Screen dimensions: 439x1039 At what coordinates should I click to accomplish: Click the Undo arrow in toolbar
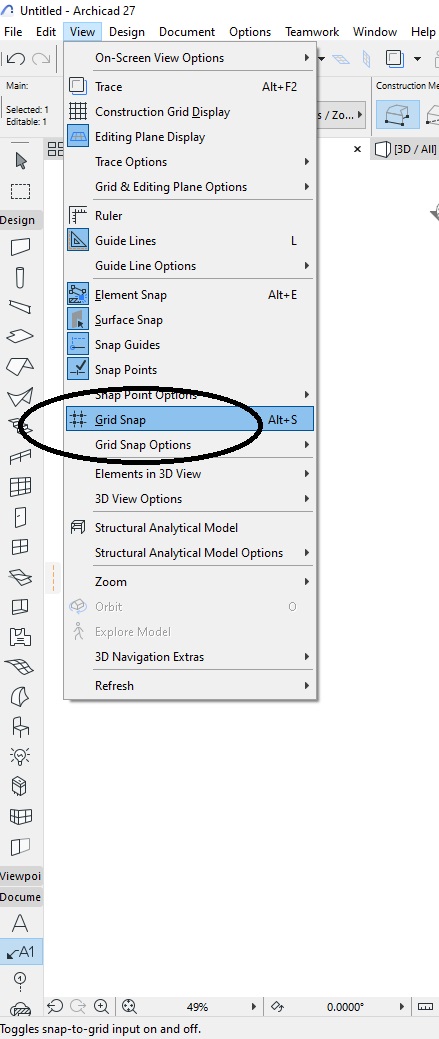[x=16, y=58]
